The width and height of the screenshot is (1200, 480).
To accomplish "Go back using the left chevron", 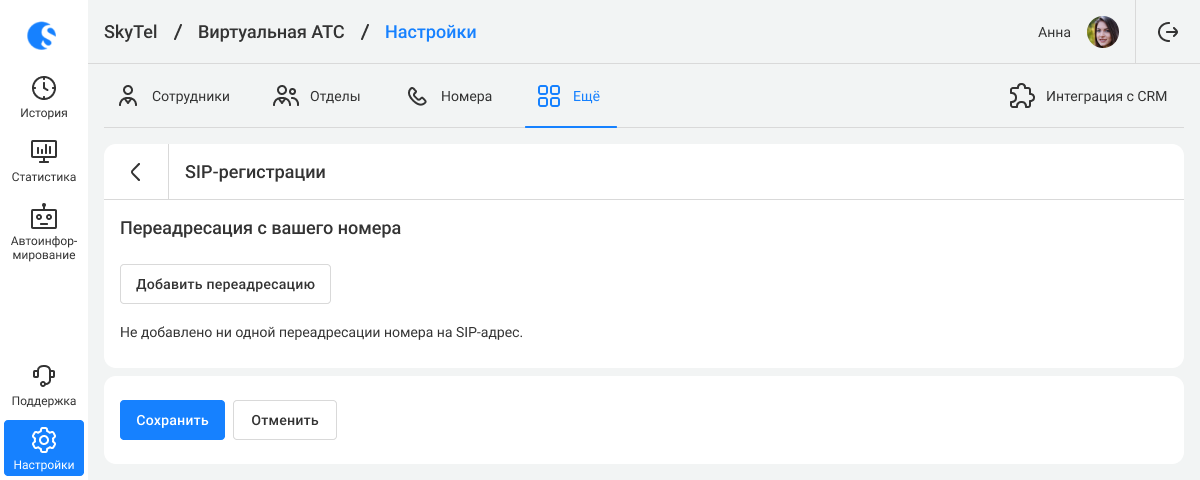I will [x=136, y=172].
